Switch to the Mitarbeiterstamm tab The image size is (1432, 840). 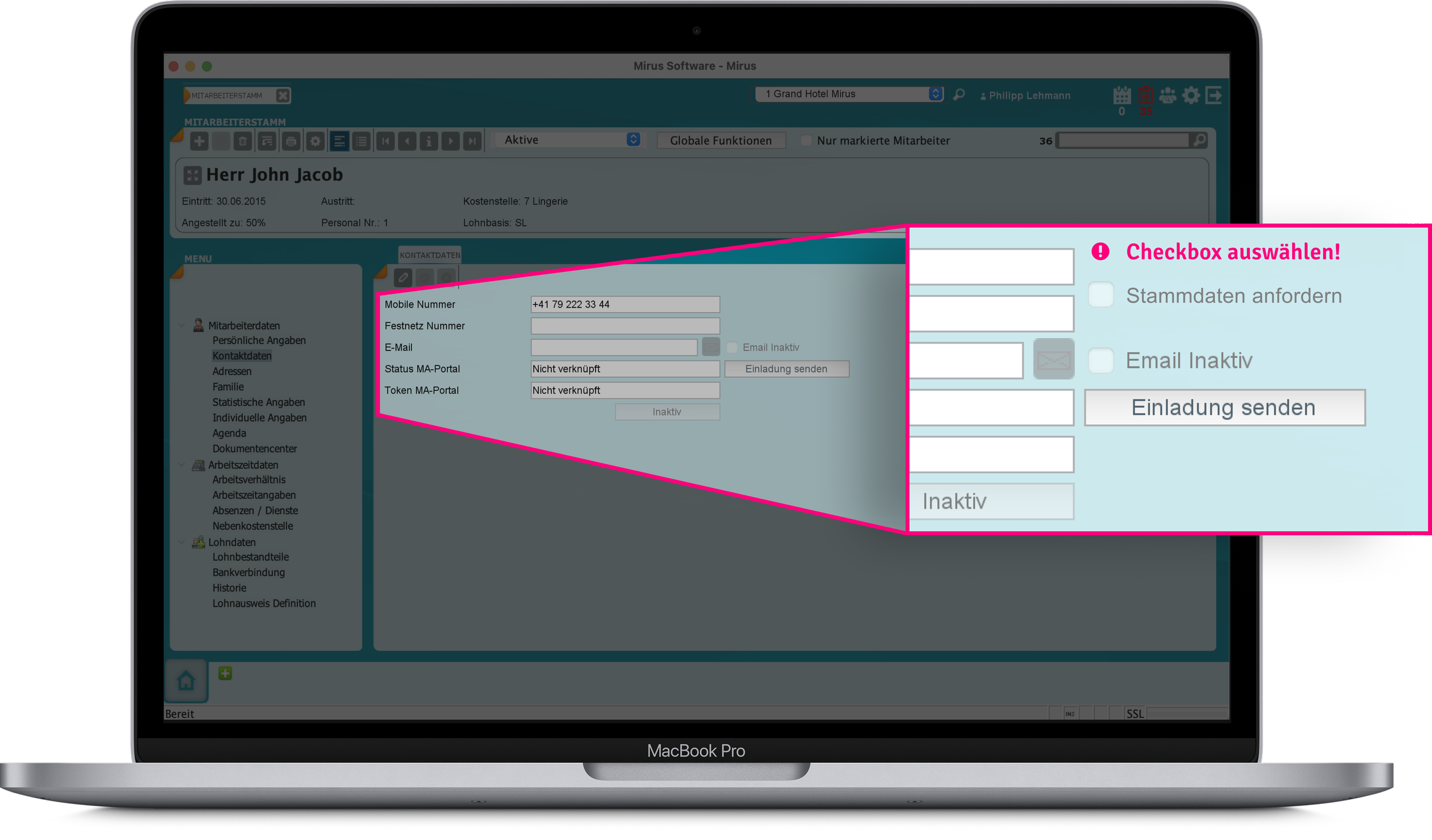tap(227, 96)
